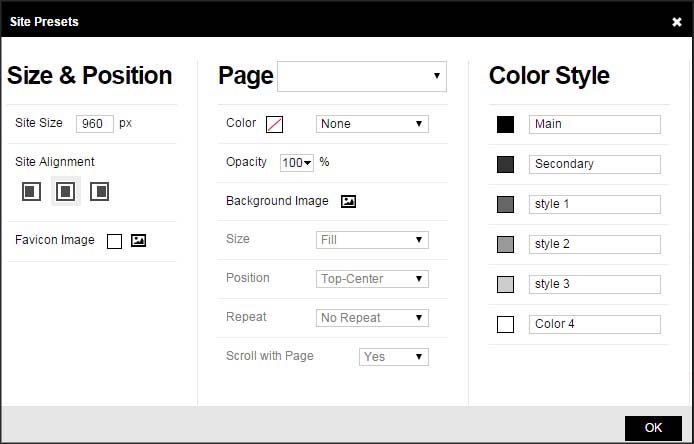Image resolution: width=694 pixels, height=444 pixels.
Task: Open the Color None dropdown
Action: [x=372, y=124]
